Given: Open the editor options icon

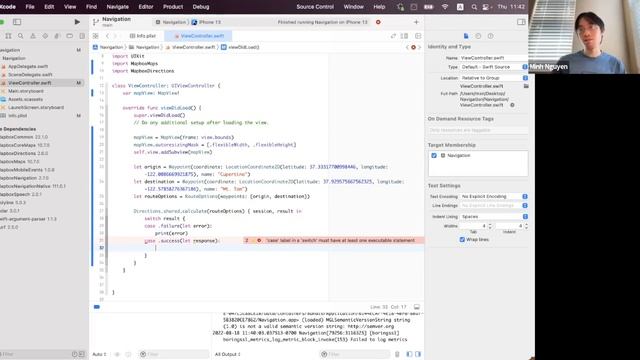Looking at the screenshot, I should coord(404,36).
